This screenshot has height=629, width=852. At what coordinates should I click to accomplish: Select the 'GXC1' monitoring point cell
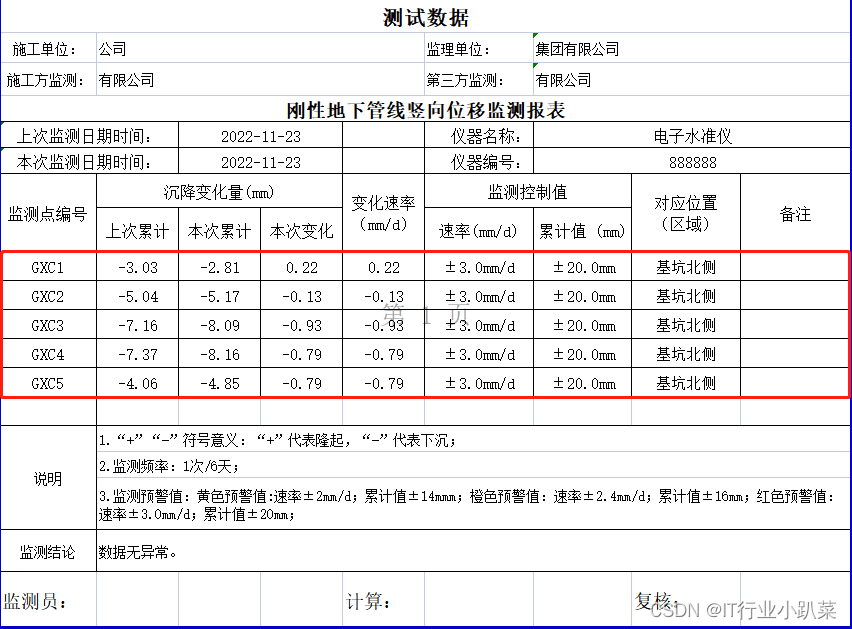[48, 267]
